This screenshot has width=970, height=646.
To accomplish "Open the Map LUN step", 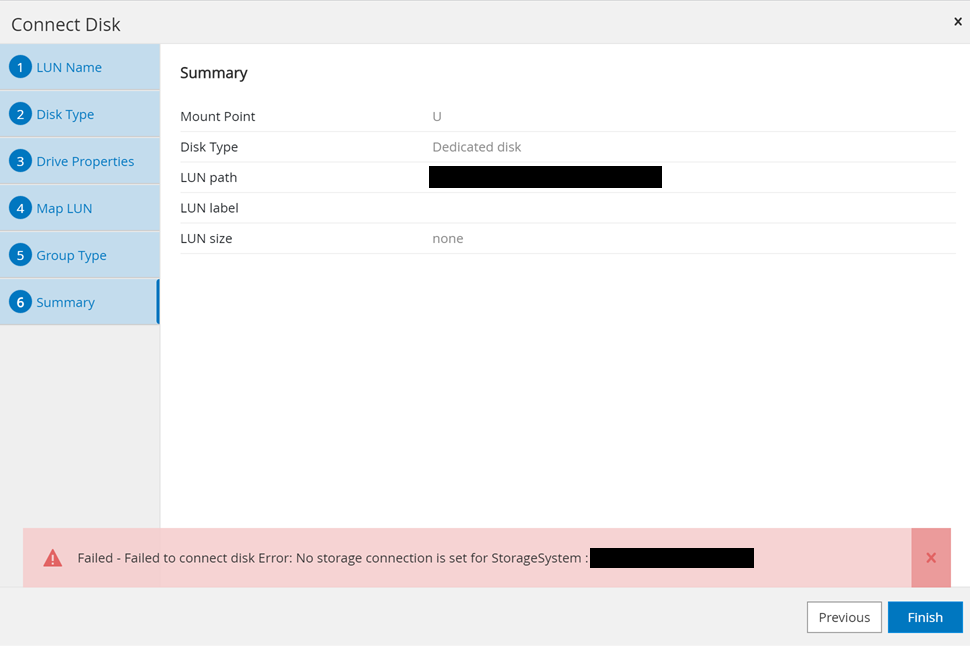I will point(64,209).
